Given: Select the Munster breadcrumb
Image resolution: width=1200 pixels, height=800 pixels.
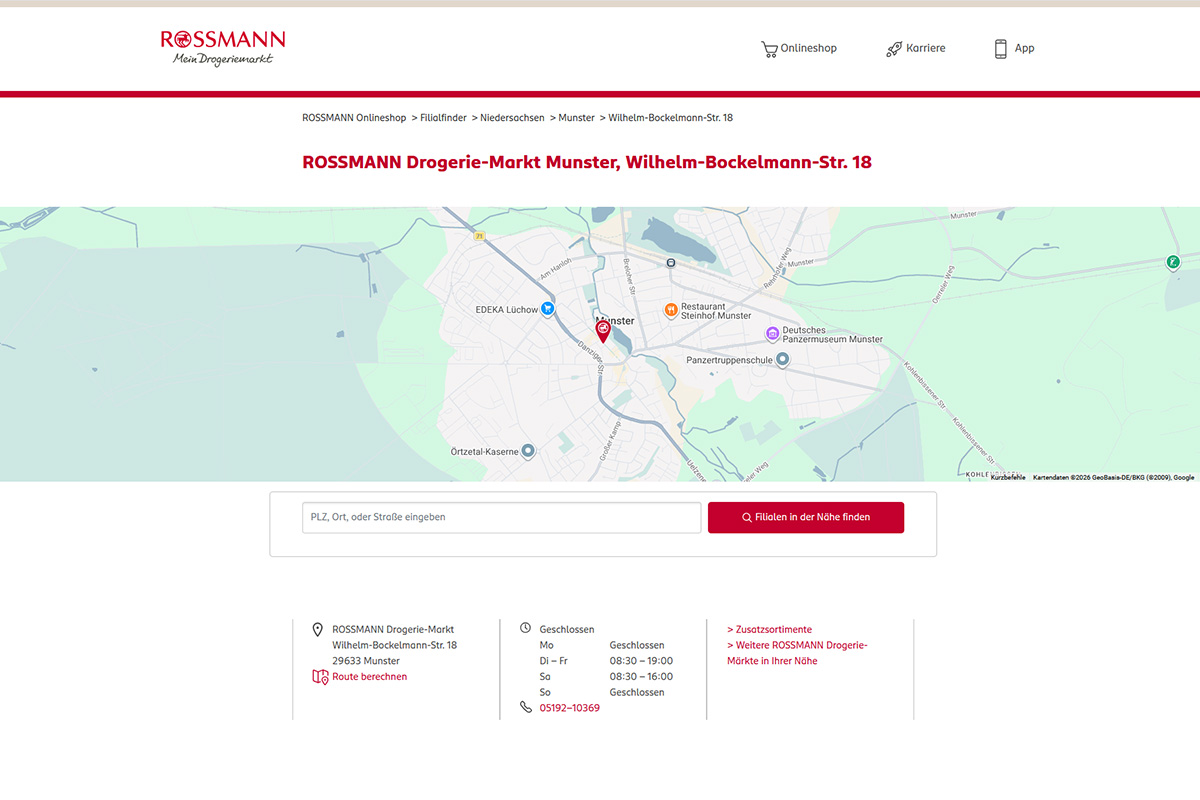Looking at the screenshot, I should 576,118.
